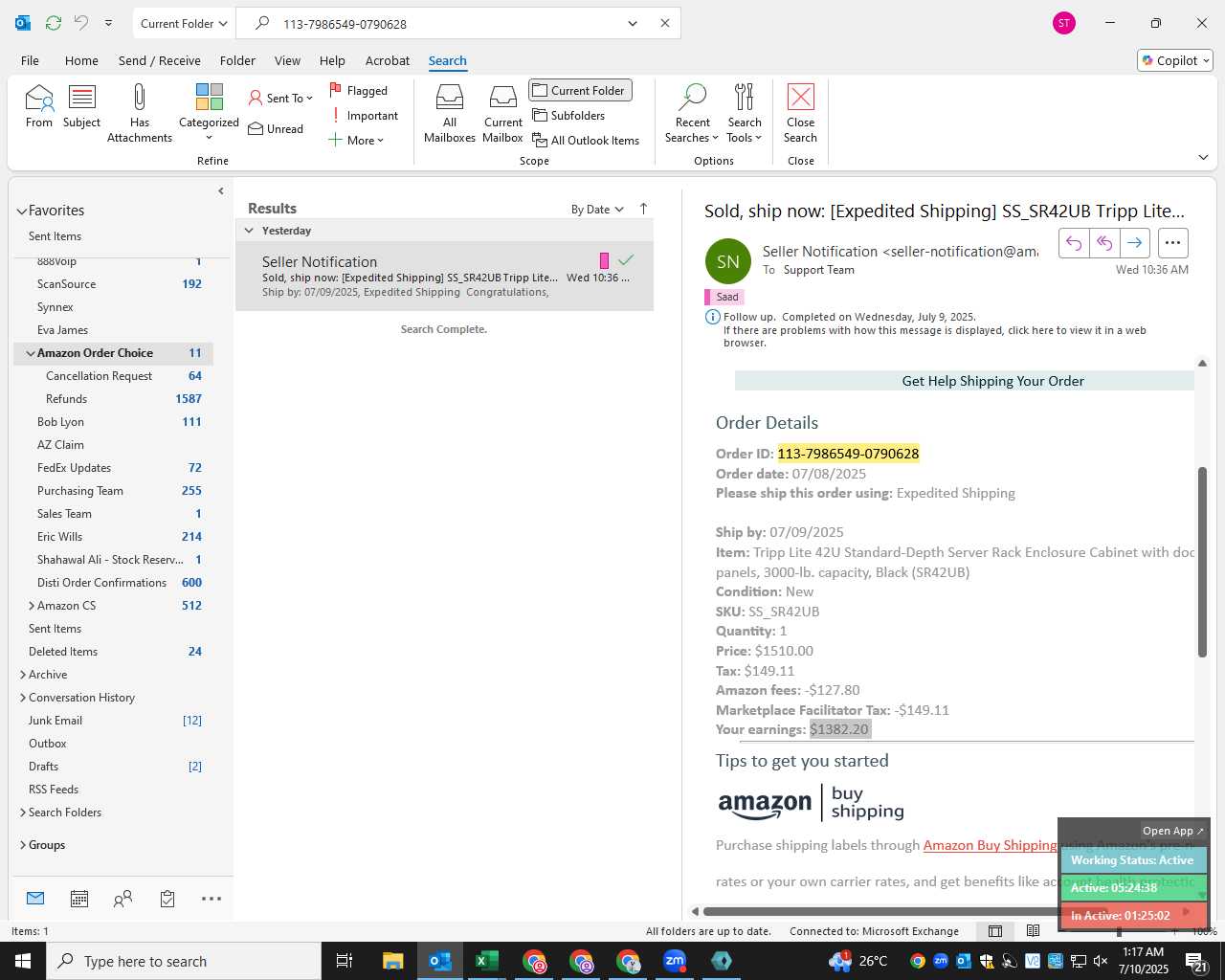The height and width of the screenshot is (980, 1225).
Task: Click Reply All in reading pane
Action: (x=1104, y=243)
